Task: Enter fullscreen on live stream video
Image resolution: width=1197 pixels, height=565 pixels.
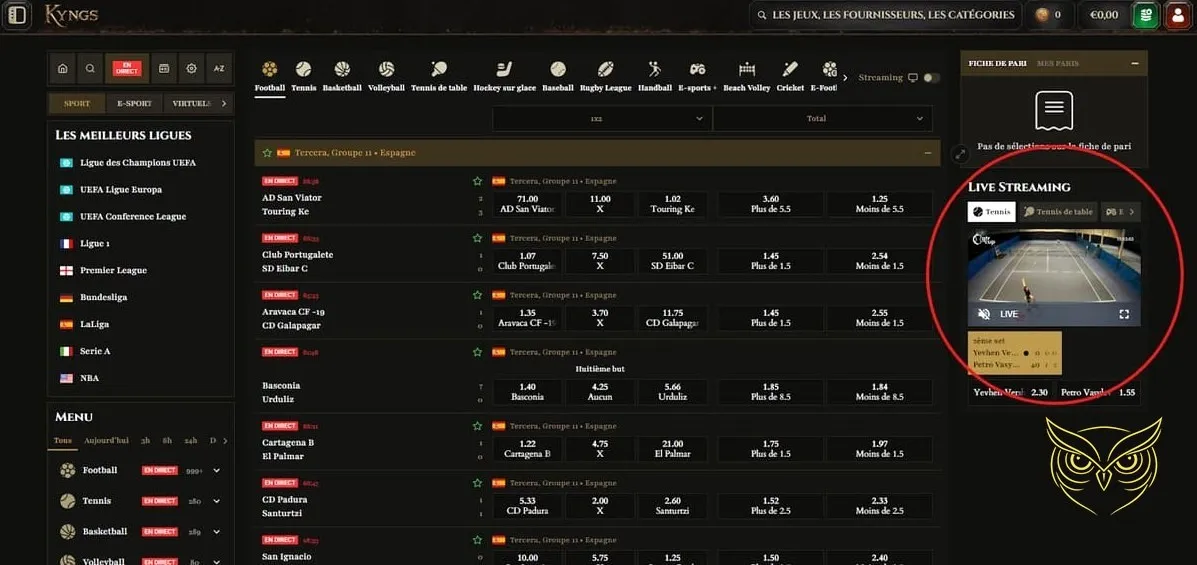Action: pyautogui.click(x=1124, y=314)
